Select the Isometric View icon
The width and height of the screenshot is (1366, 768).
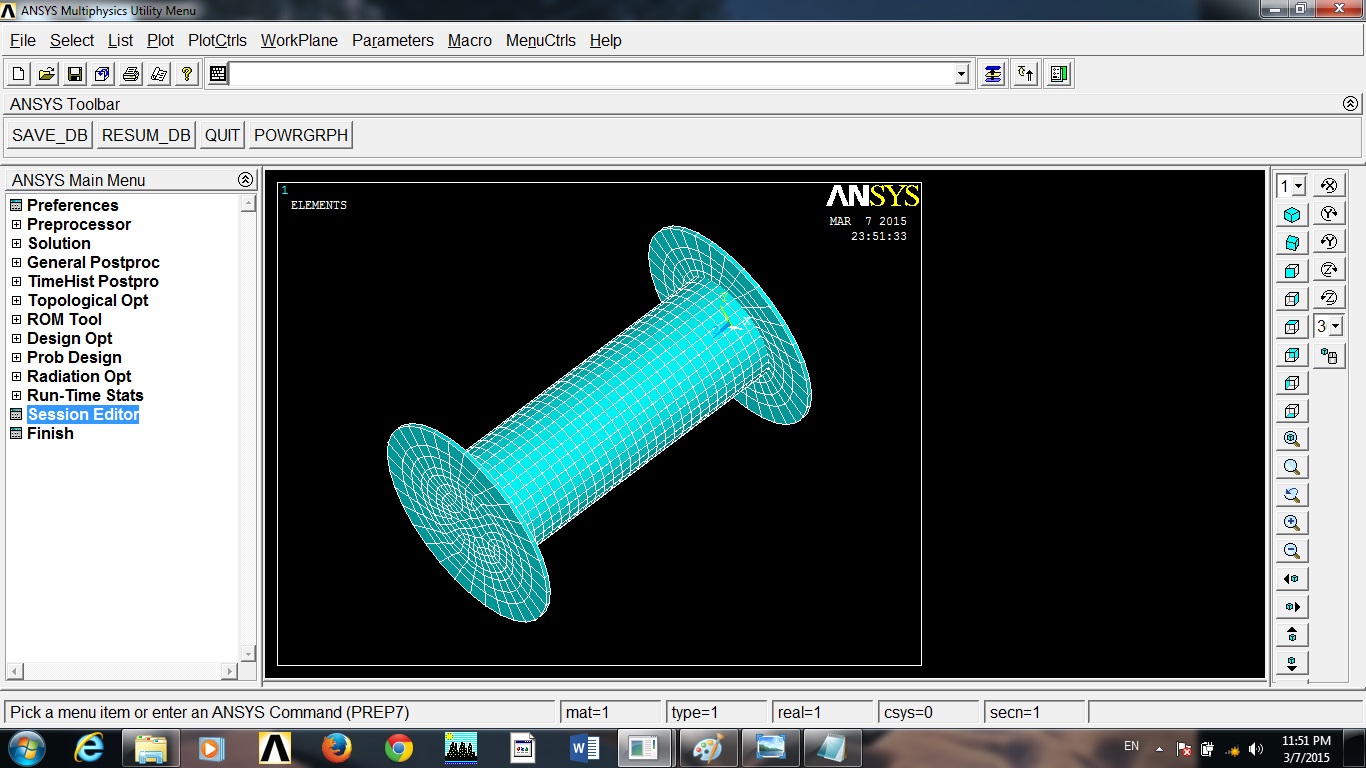pyautogui.click(x=1292, y=215)
